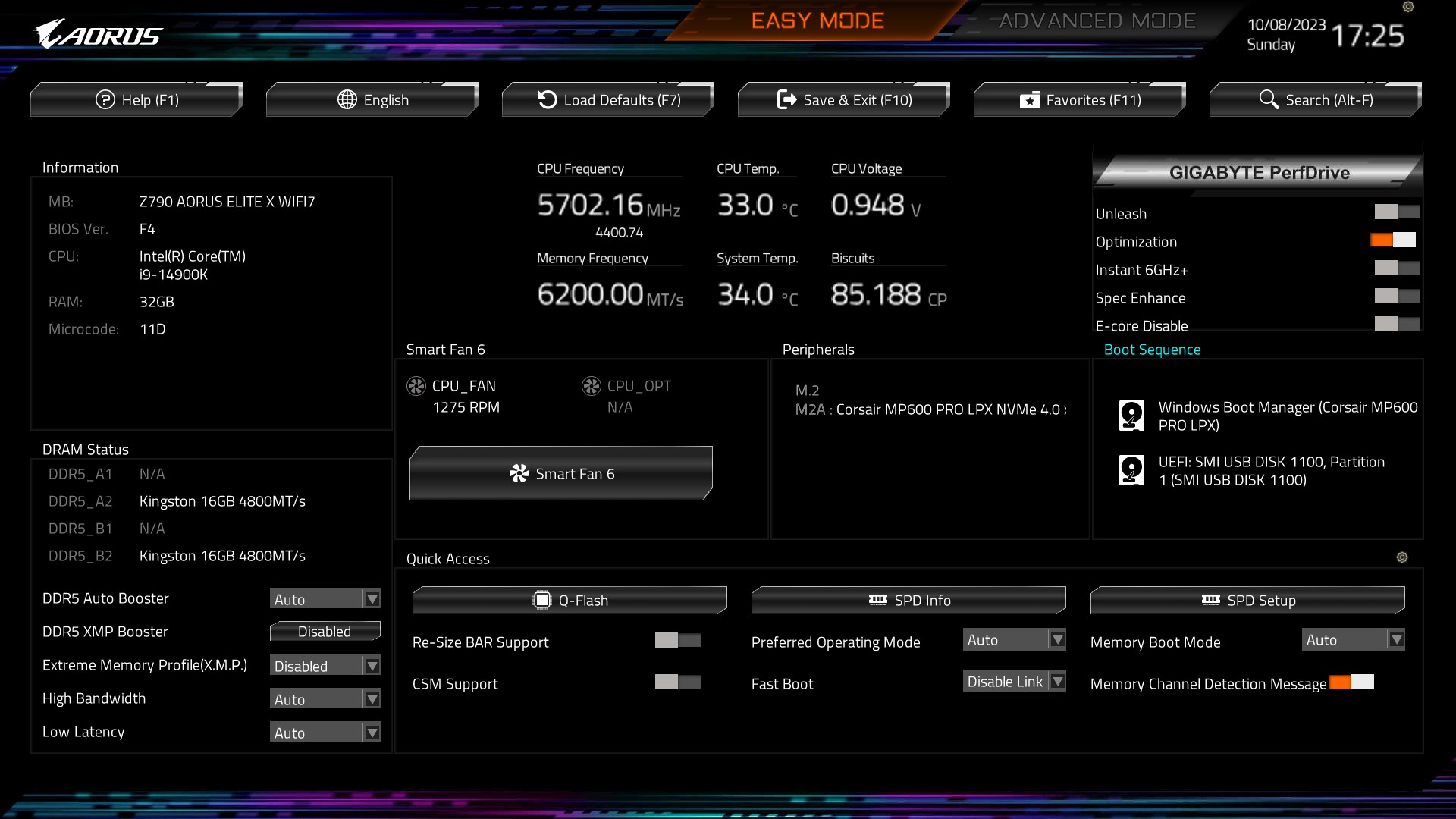
Task: Disable Memory Channel Detection Message toggle
Action: [1351, 682]
